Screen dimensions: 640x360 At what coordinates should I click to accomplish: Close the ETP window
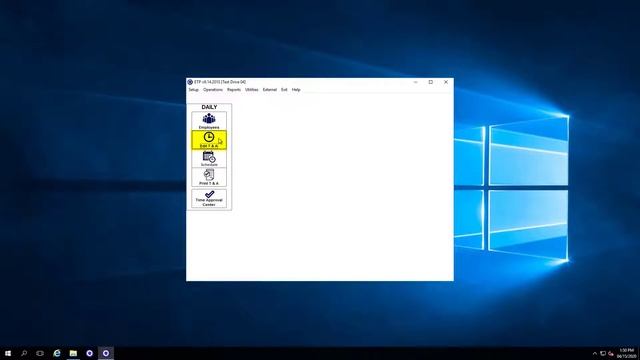pos(446,82)
